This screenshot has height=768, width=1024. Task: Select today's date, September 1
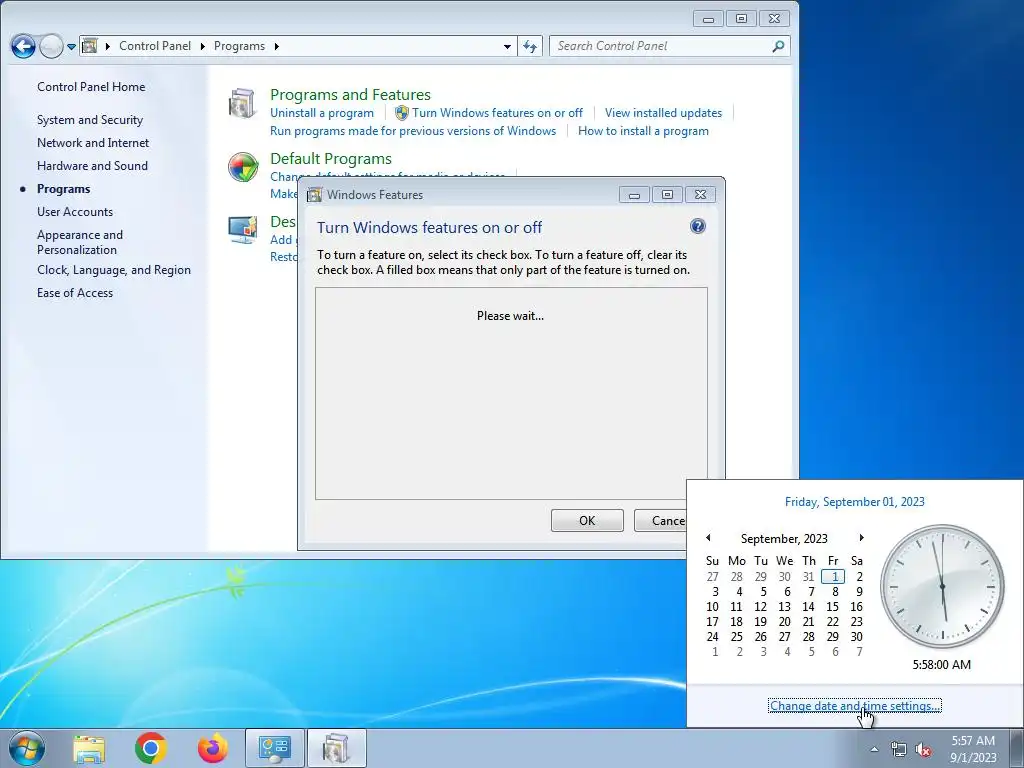(833, 577)
